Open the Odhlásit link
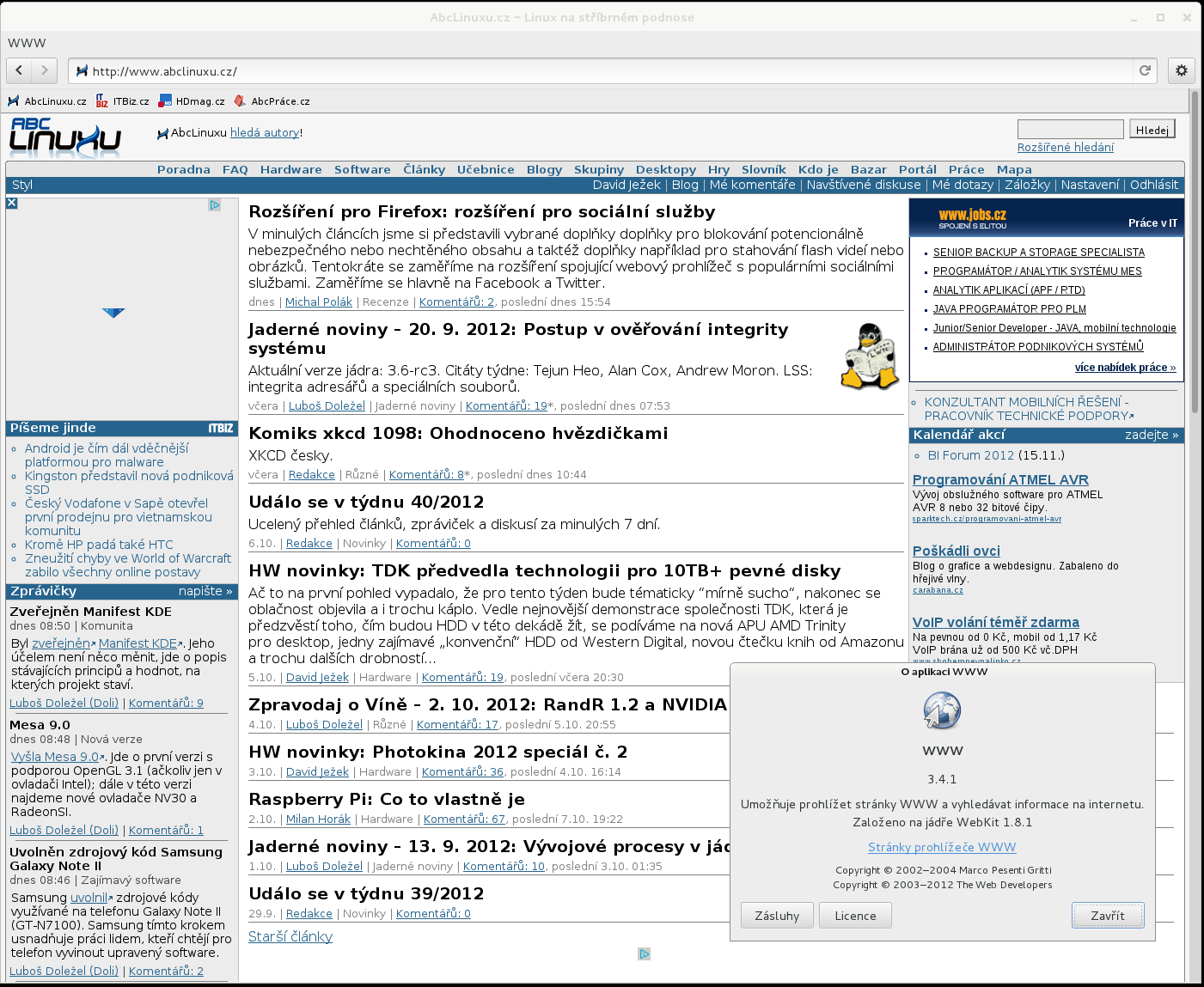 [1154, 185]
